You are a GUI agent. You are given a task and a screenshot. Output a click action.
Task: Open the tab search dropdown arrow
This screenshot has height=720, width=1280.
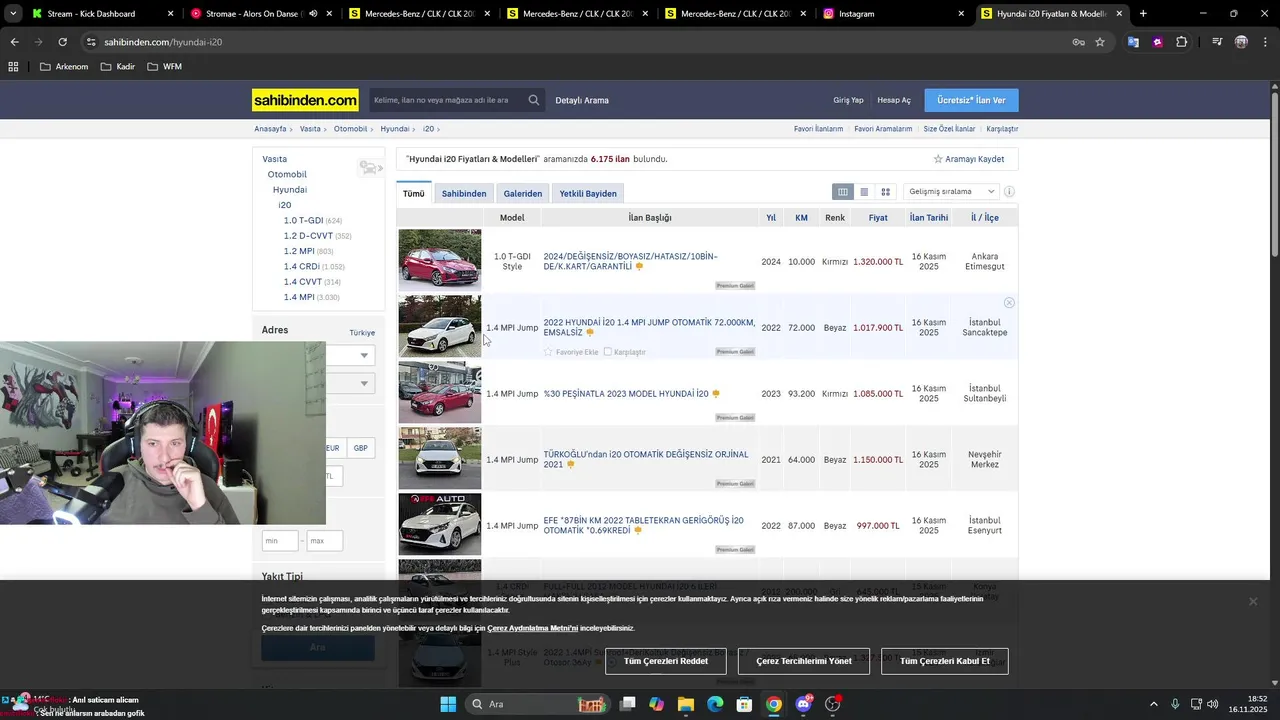pyautogui.click(x=12, y=14)
